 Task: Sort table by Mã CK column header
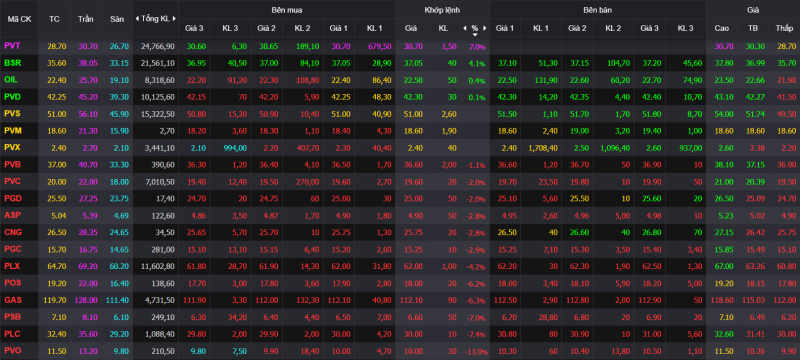click(19, 19)
